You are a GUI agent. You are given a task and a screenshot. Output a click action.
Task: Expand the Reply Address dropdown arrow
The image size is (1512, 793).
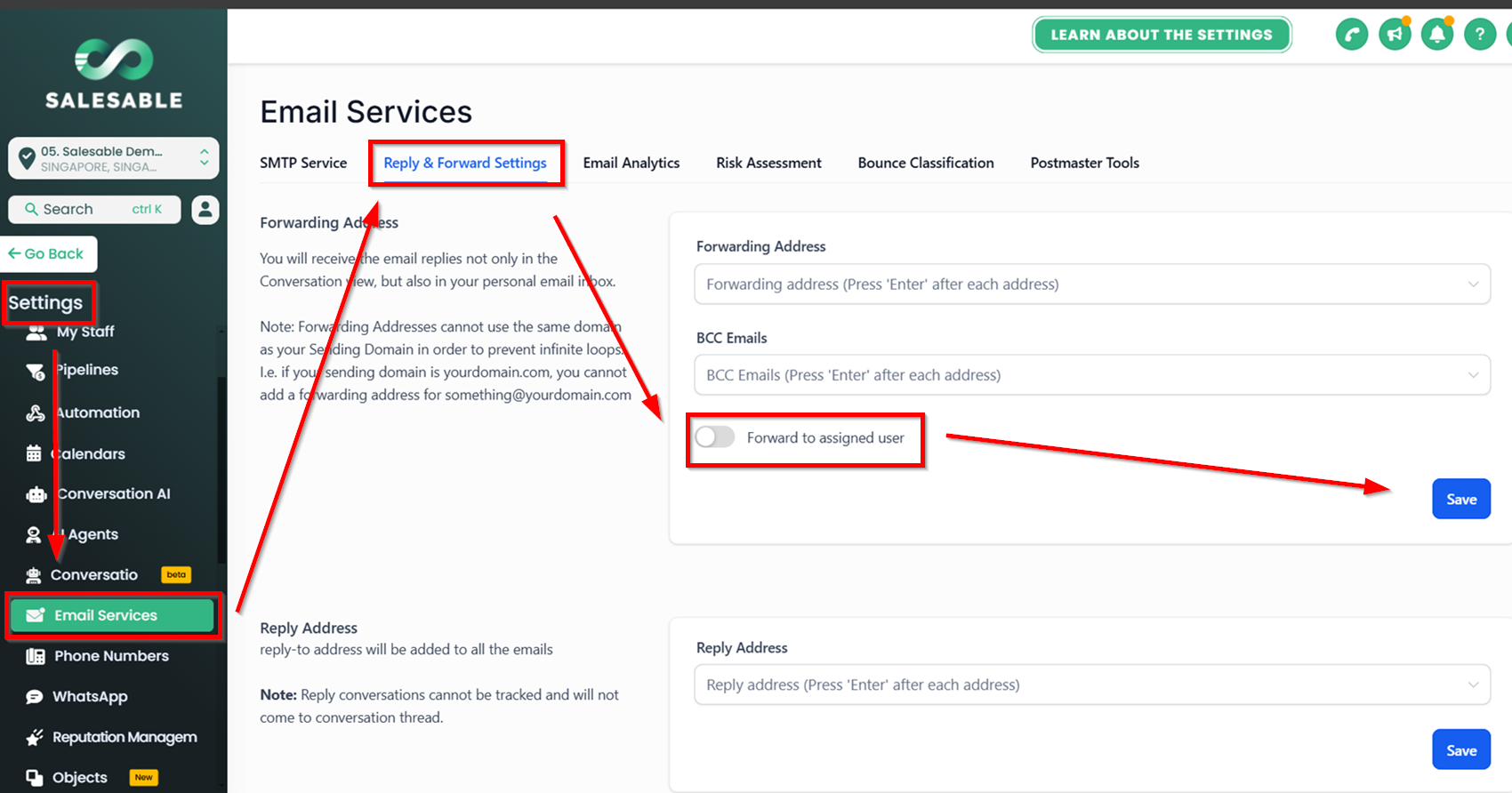(x=1473, y=685)
